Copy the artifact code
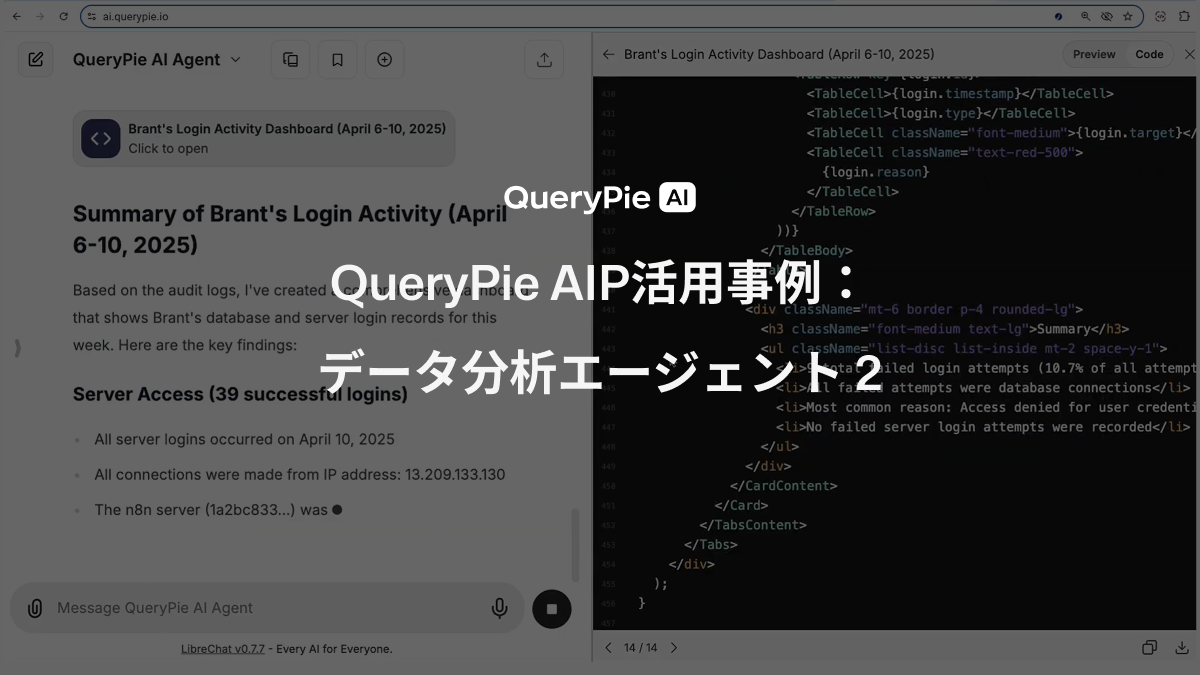Image resolution: width=1200 pixels, height=675 pixels. (1150, 648)
